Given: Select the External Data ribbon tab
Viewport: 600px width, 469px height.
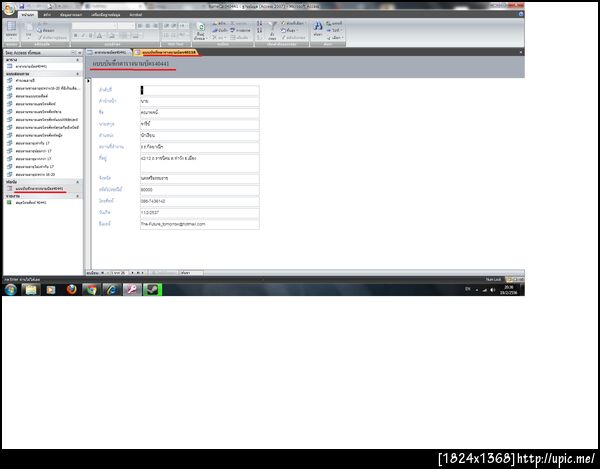Looking at the screenshot, I should (x=71, y=15).
